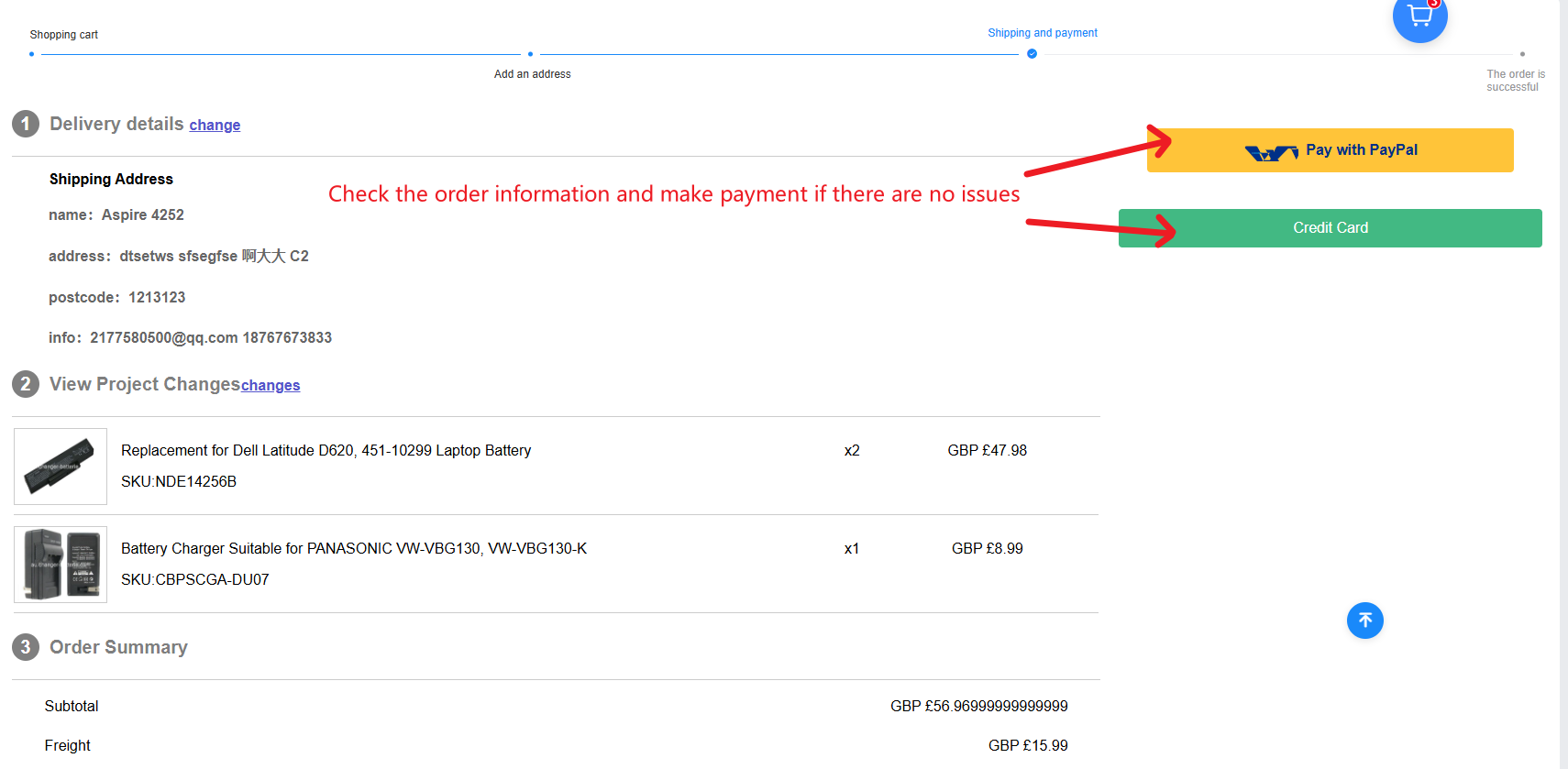Click the scroll-to-top arrow button
This screenshot has height=769, width=1568.
[1364, 621]
